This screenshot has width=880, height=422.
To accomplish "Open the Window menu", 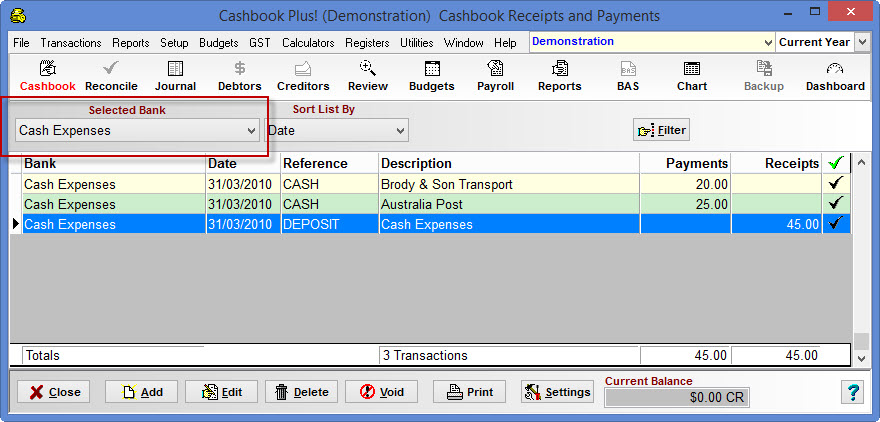I will pyautogui.click(x=463, y=43).
